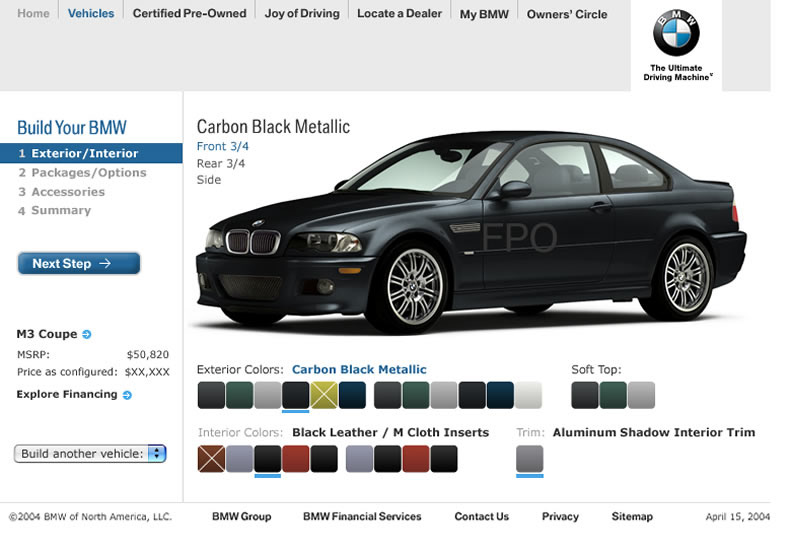
Task: Click the Build Your BMW heading
Action: [x=72, y=128]
